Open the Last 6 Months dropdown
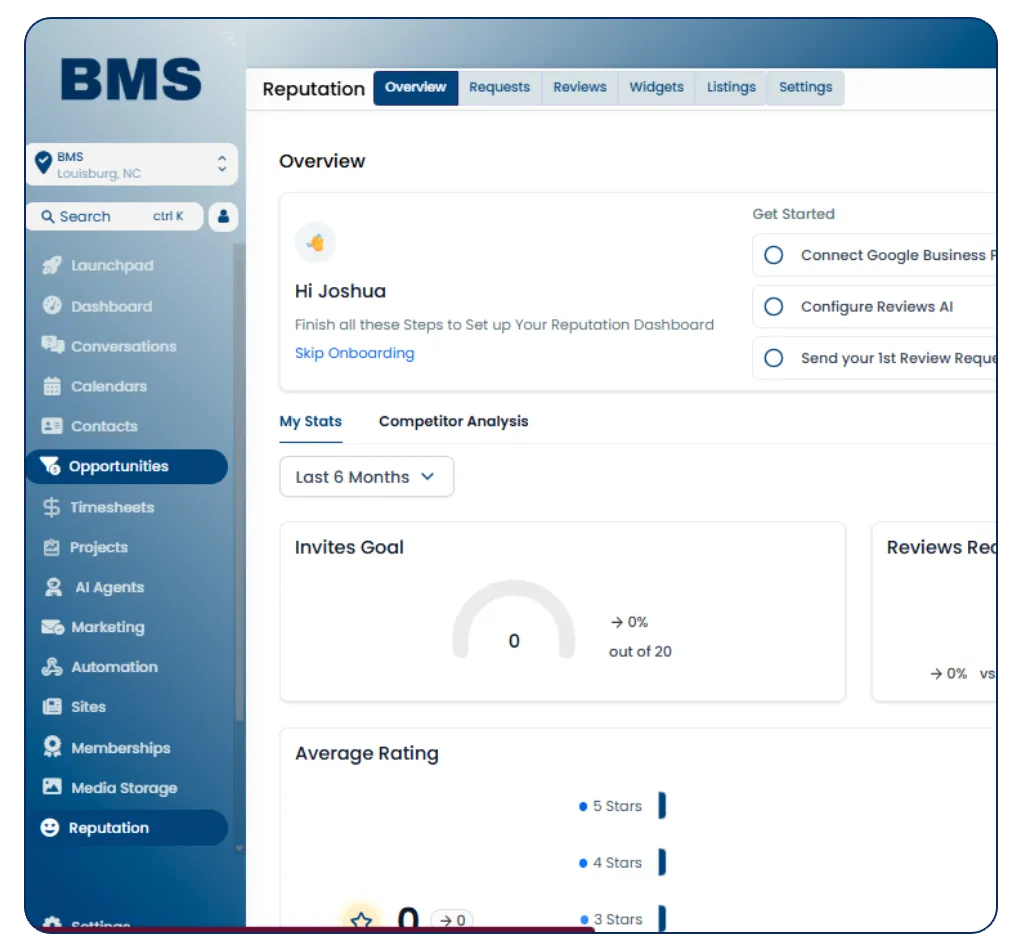1022x952 pixels. coord(366,477)
